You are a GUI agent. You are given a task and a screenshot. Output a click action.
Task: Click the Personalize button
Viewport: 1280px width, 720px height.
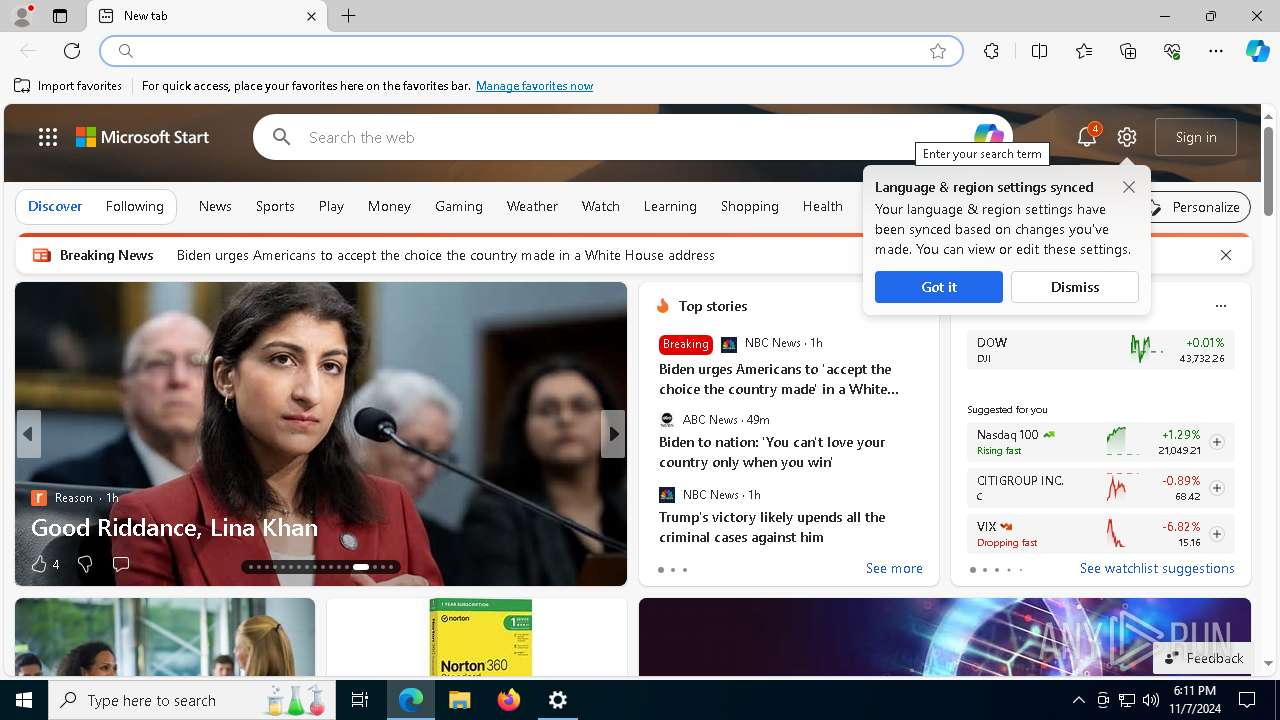1196,207
